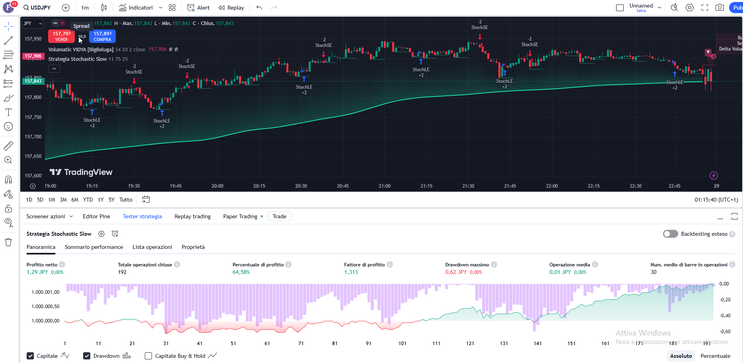This screenshot has height=363, width=743.
Task: Open the Fibonacci retracement tools
Action: click(x=8, y=55)
